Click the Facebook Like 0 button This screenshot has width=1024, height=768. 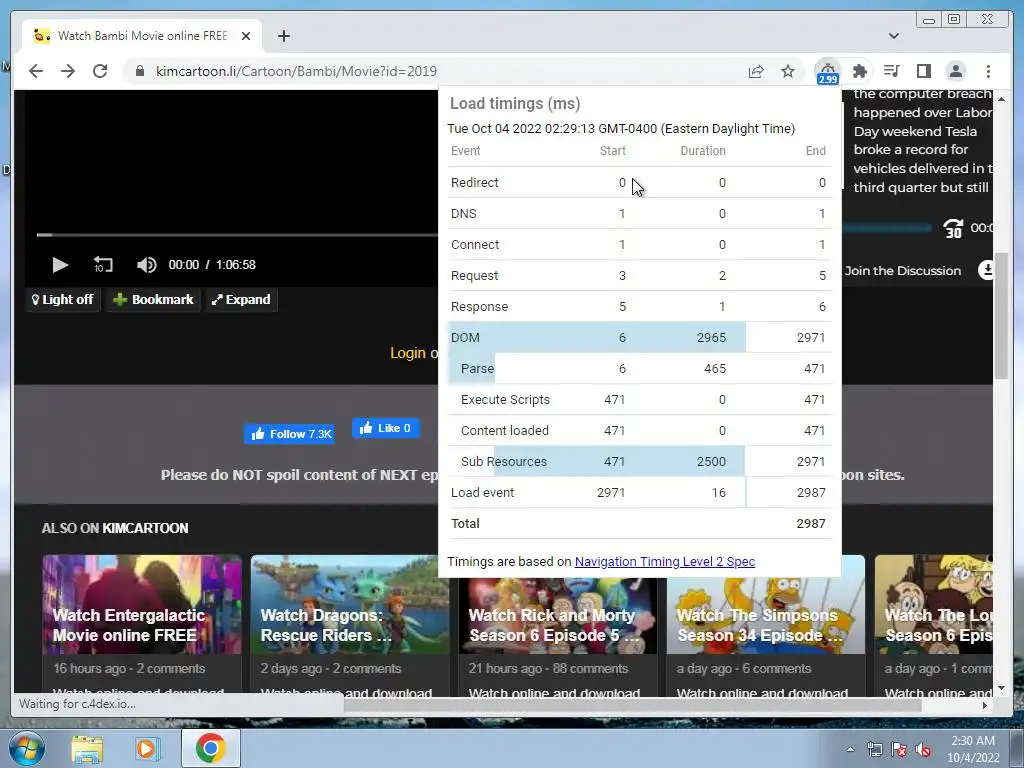pos(385,428)
